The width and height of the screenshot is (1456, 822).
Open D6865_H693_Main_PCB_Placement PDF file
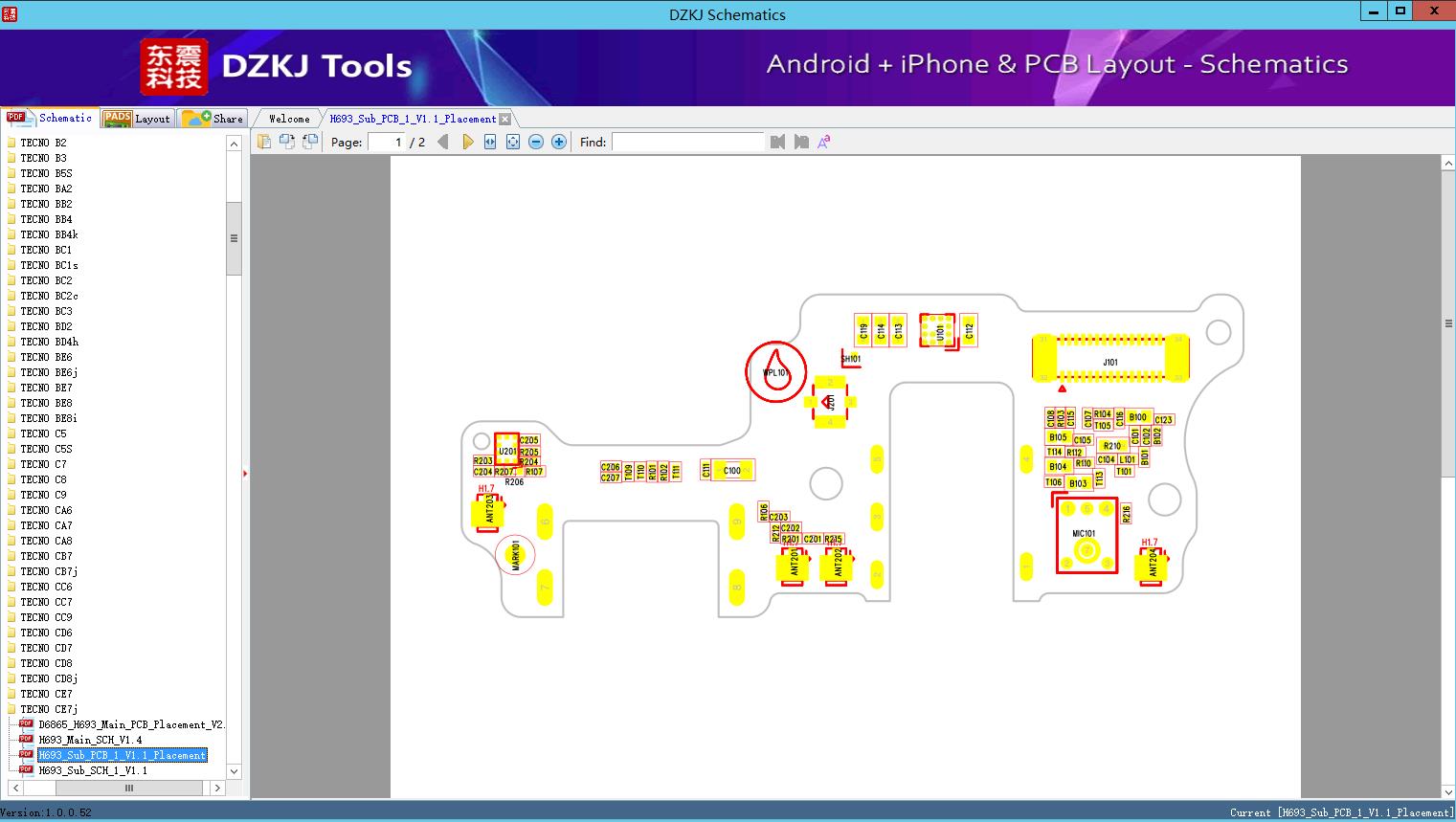pos(131,724)
